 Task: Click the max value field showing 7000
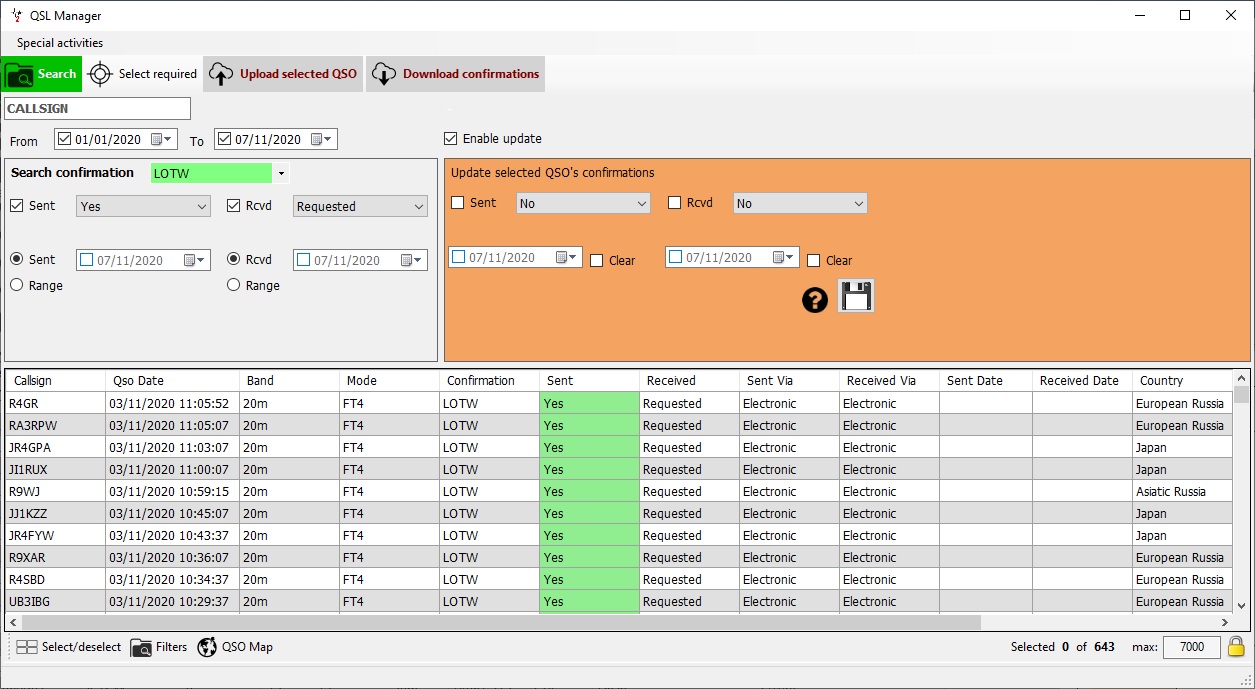[x=1191, y=647]
